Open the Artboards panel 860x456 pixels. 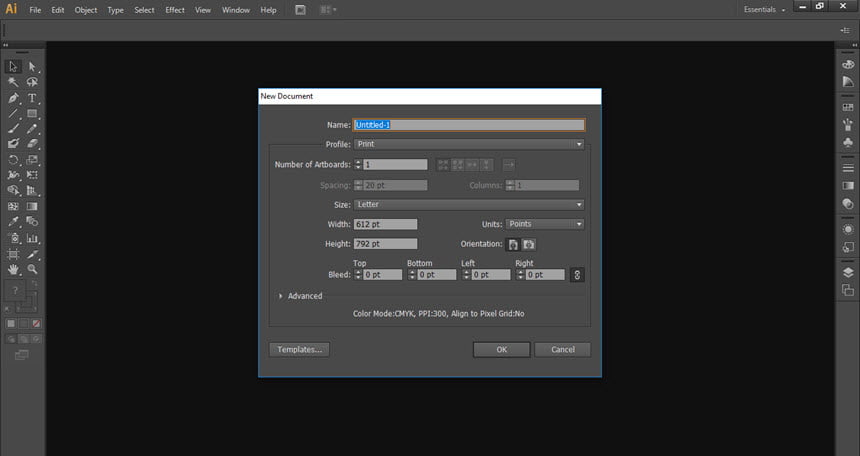(848, 291)
